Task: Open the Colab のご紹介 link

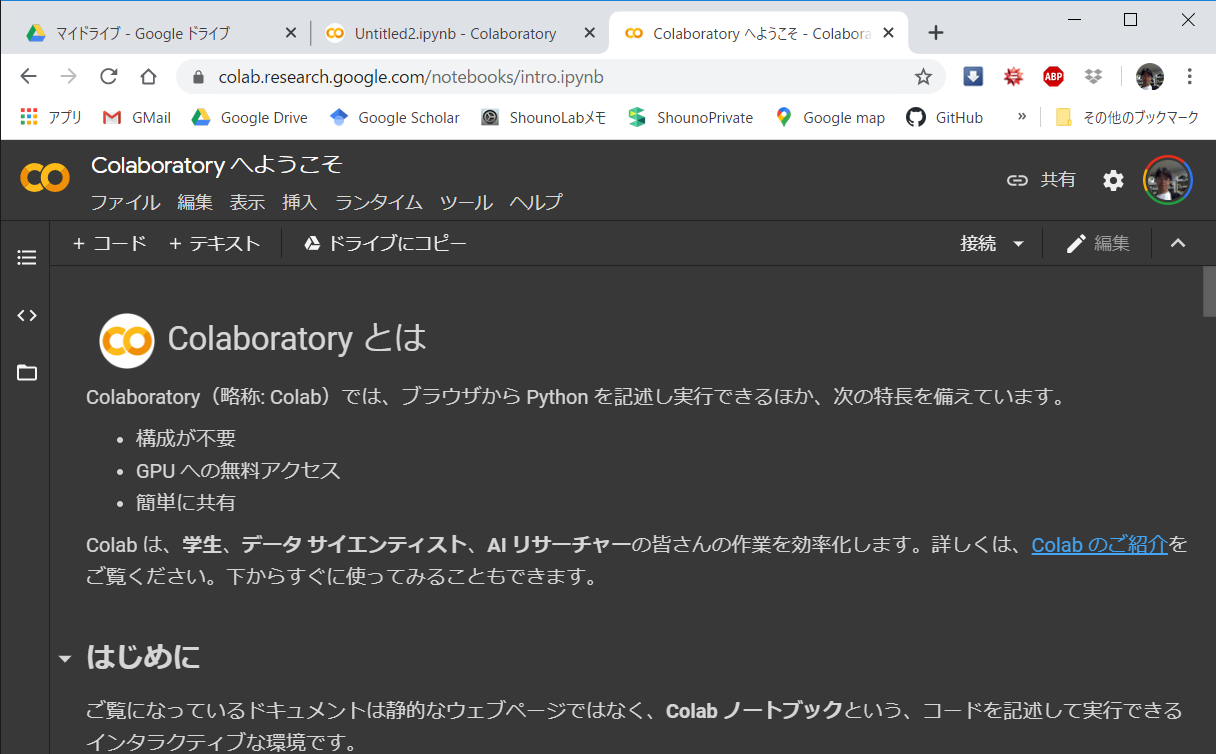Action: 1099,545
